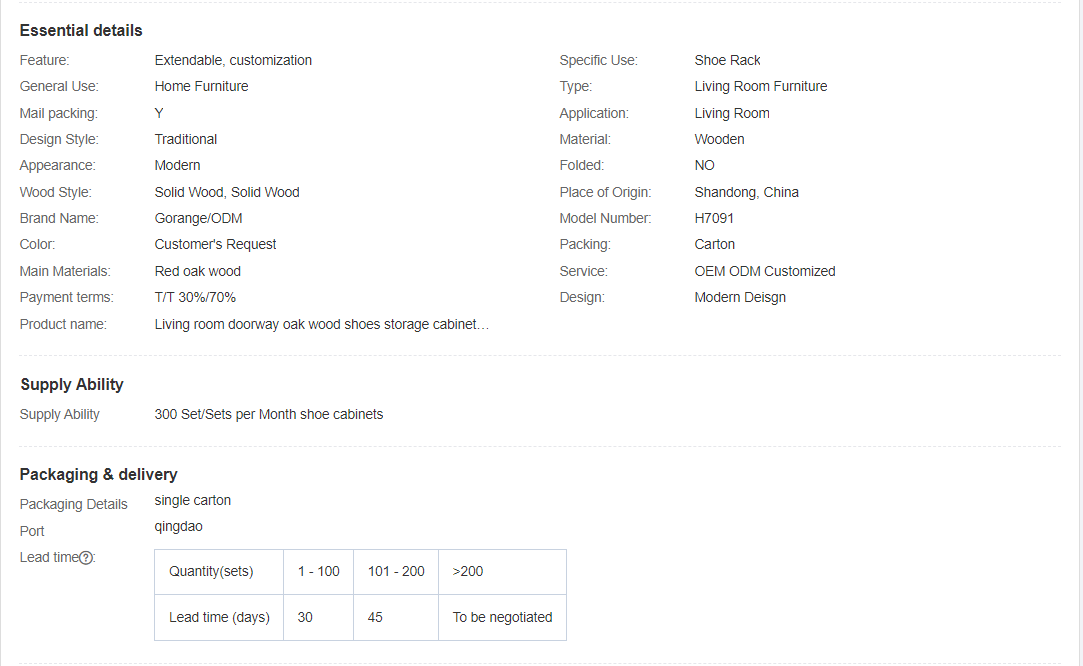Click the 'qingdao' port value
Viewport: 1083px width, 666px height.
(178, 526)
